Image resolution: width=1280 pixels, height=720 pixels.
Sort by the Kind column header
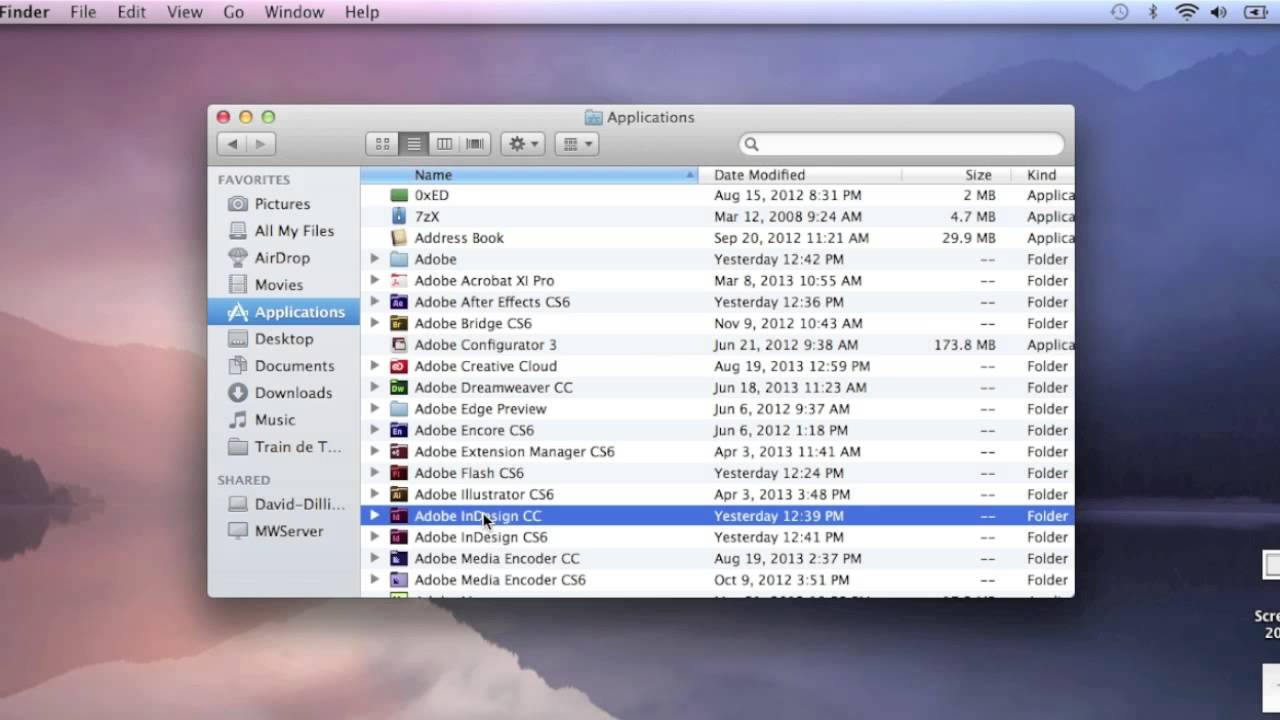(x=1042, y=175)
